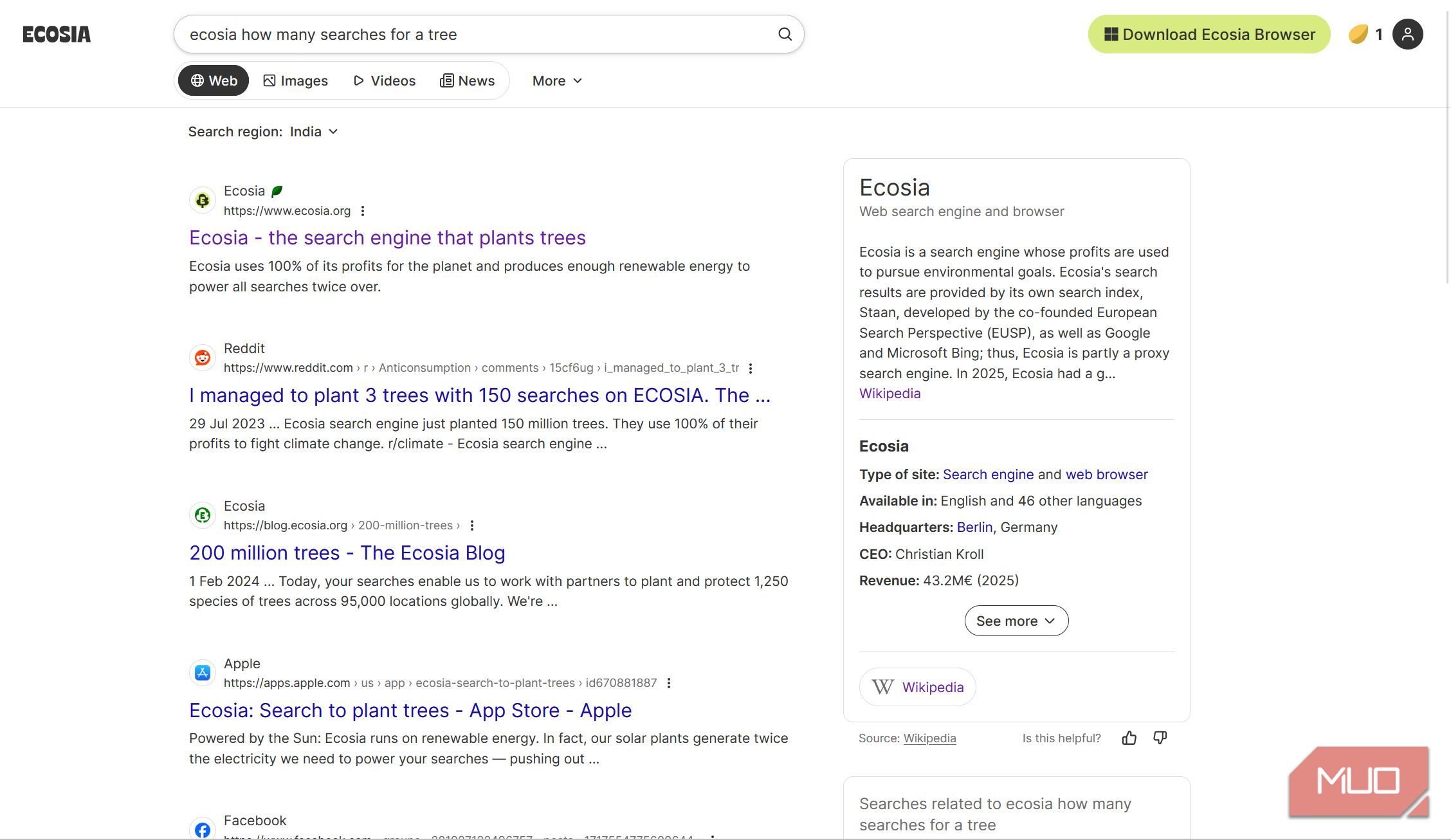
Task: Click the Ecosia.org result favicon
Action: pos(203,200)
